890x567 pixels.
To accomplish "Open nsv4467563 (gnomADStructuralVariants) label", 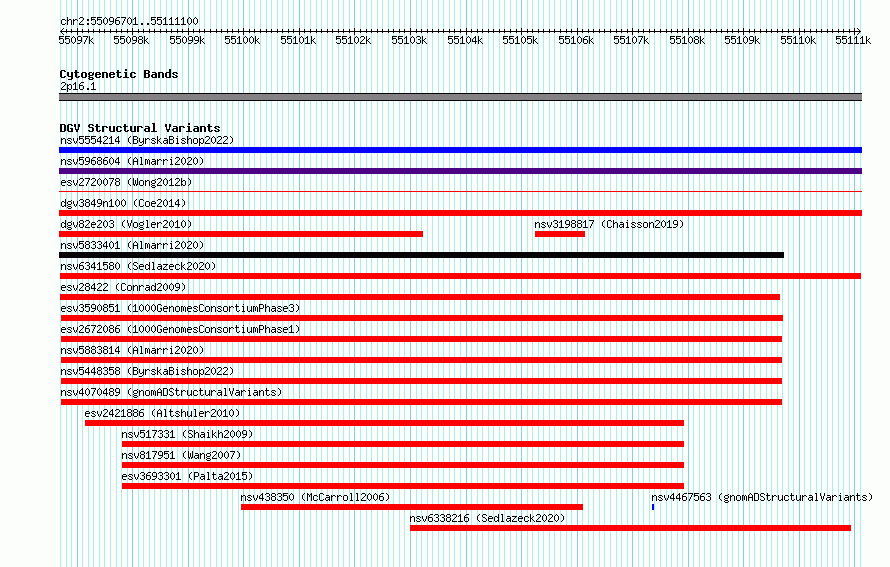I will pos(762,497).
